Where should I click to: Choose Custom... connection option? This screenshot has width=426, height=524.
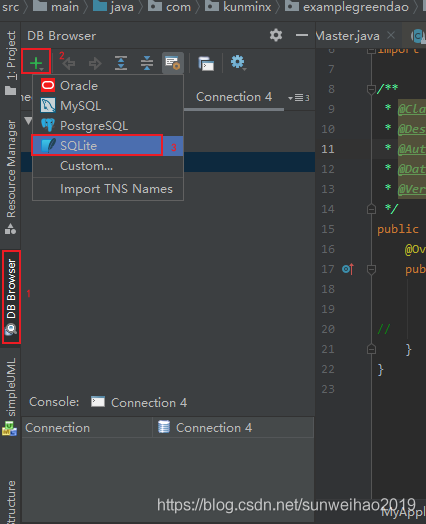pos(108,166)
